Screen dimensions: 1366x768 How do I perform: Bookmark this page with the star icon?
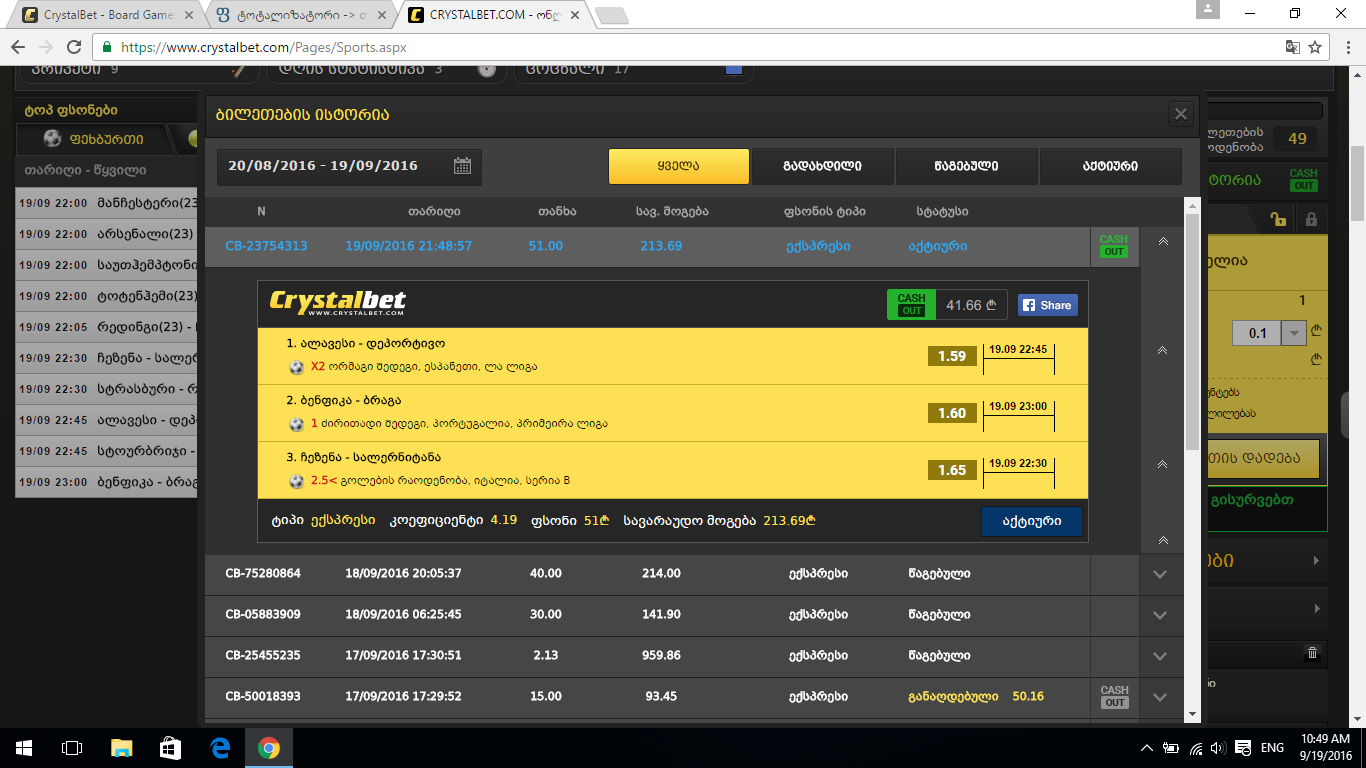1315,47
